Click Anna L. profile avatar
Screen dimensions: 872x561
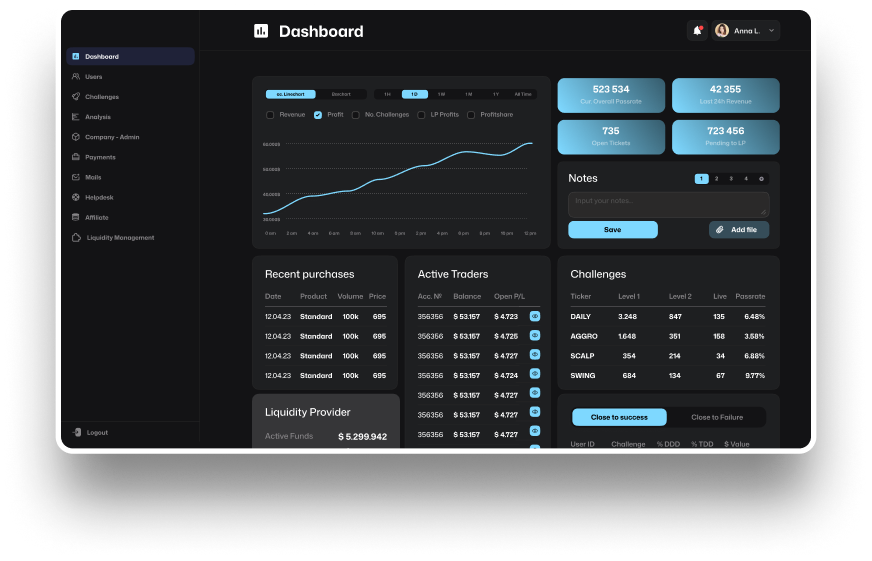point(722,31)
